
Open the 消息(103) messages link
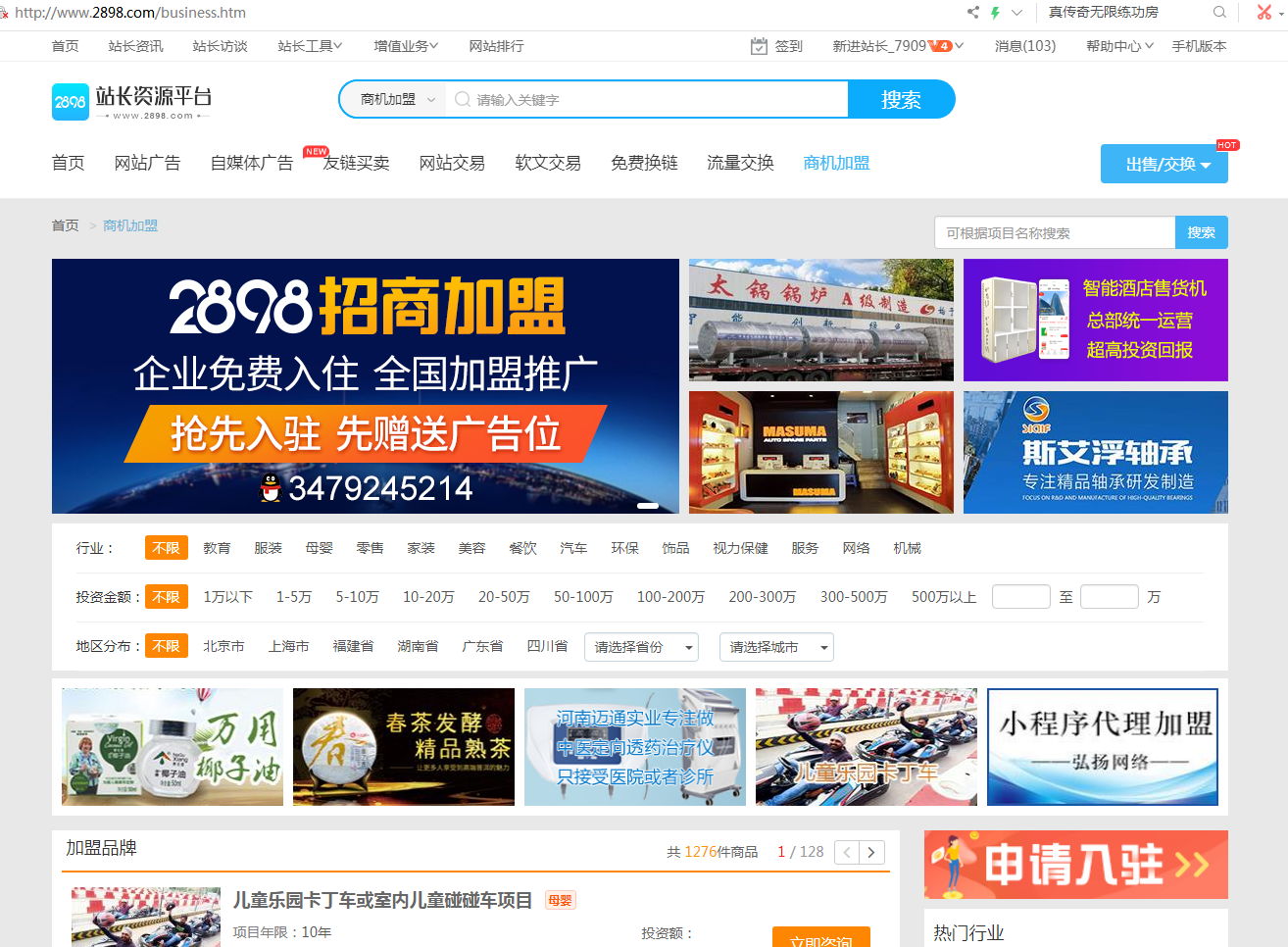1025,45
